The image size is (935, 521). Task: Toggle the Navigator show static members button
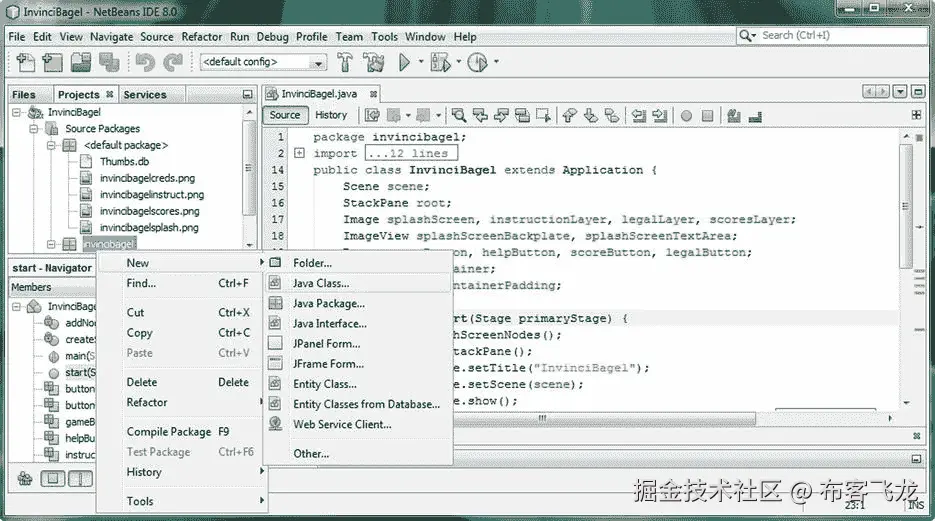point(80,478)
